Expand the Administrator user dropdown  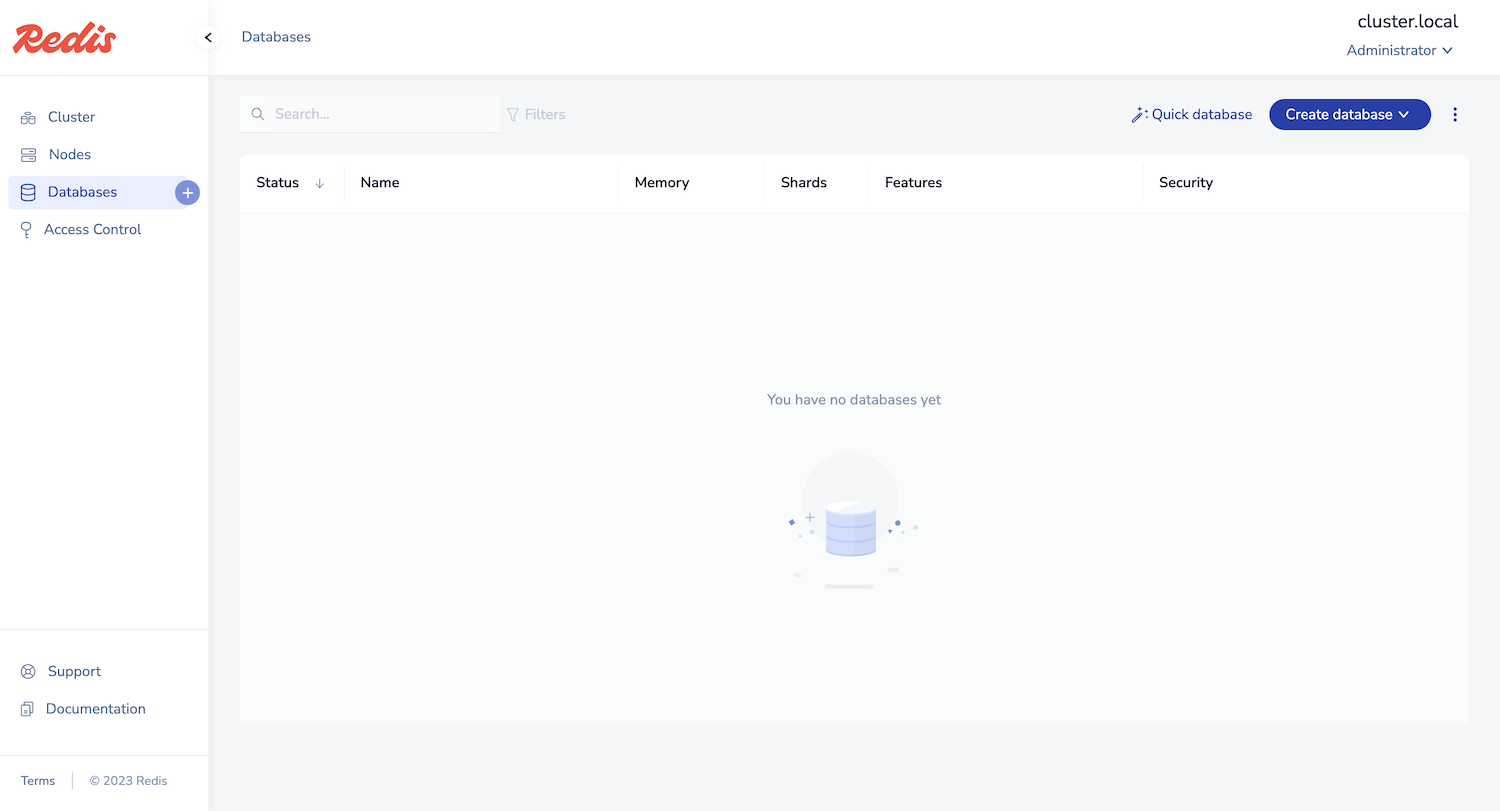(1399, 51)
